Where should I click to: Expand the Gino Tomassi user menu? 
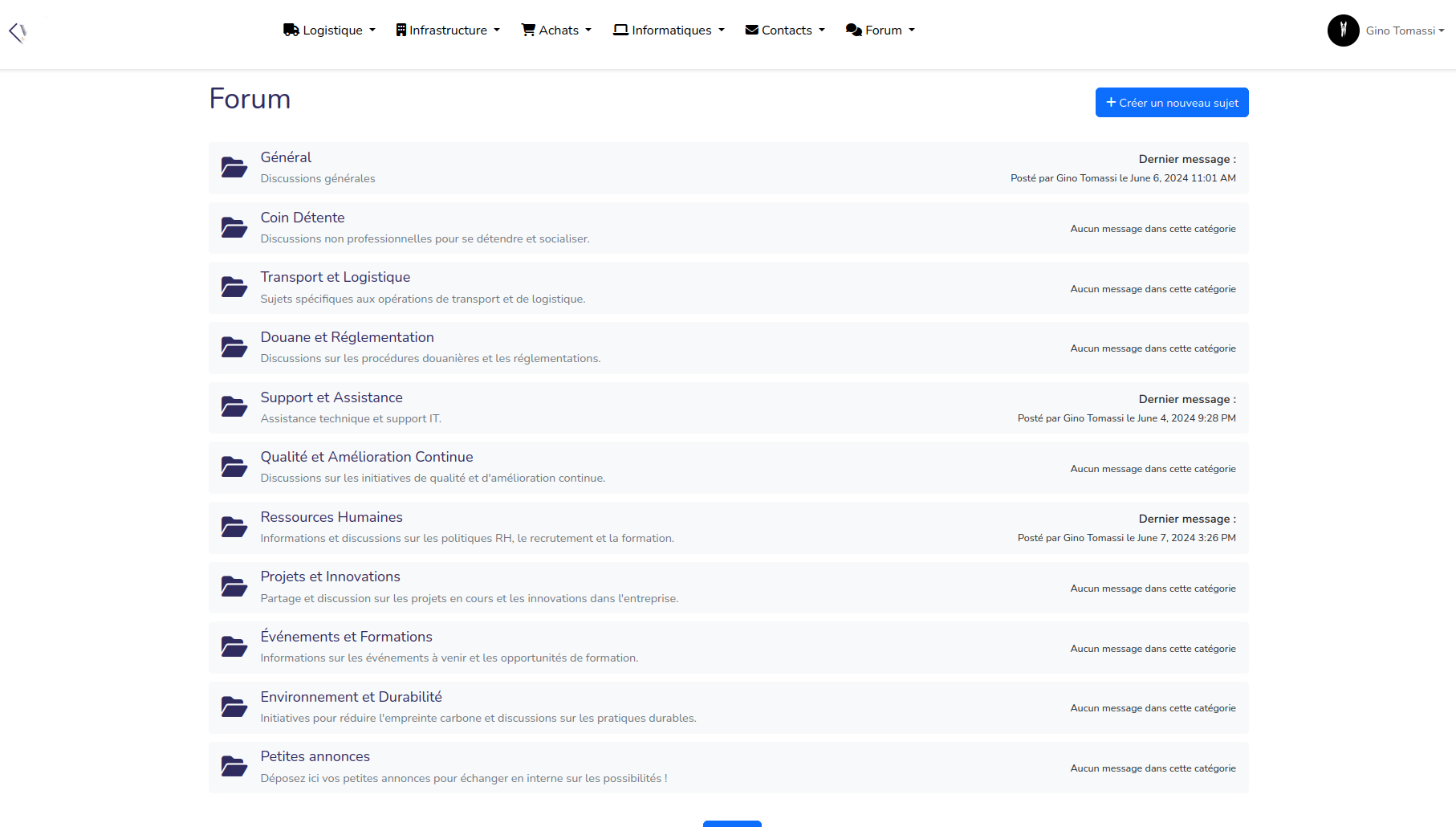point(1405,31)
